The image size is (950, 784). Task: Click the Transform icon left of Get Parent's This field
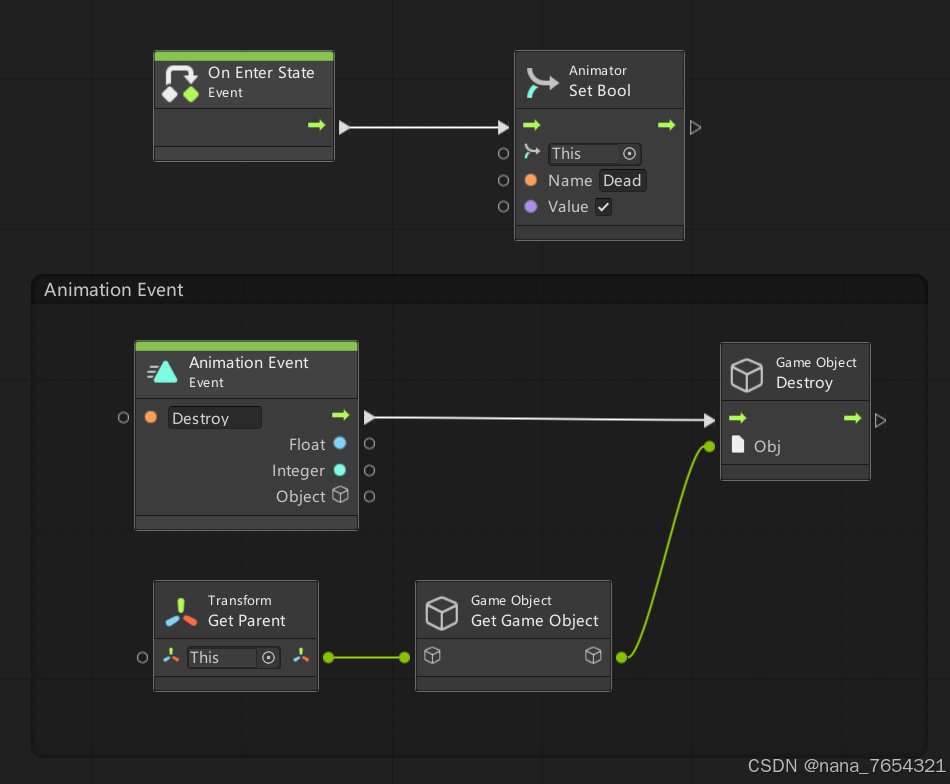pyautogui.click(x=170, y=657)
